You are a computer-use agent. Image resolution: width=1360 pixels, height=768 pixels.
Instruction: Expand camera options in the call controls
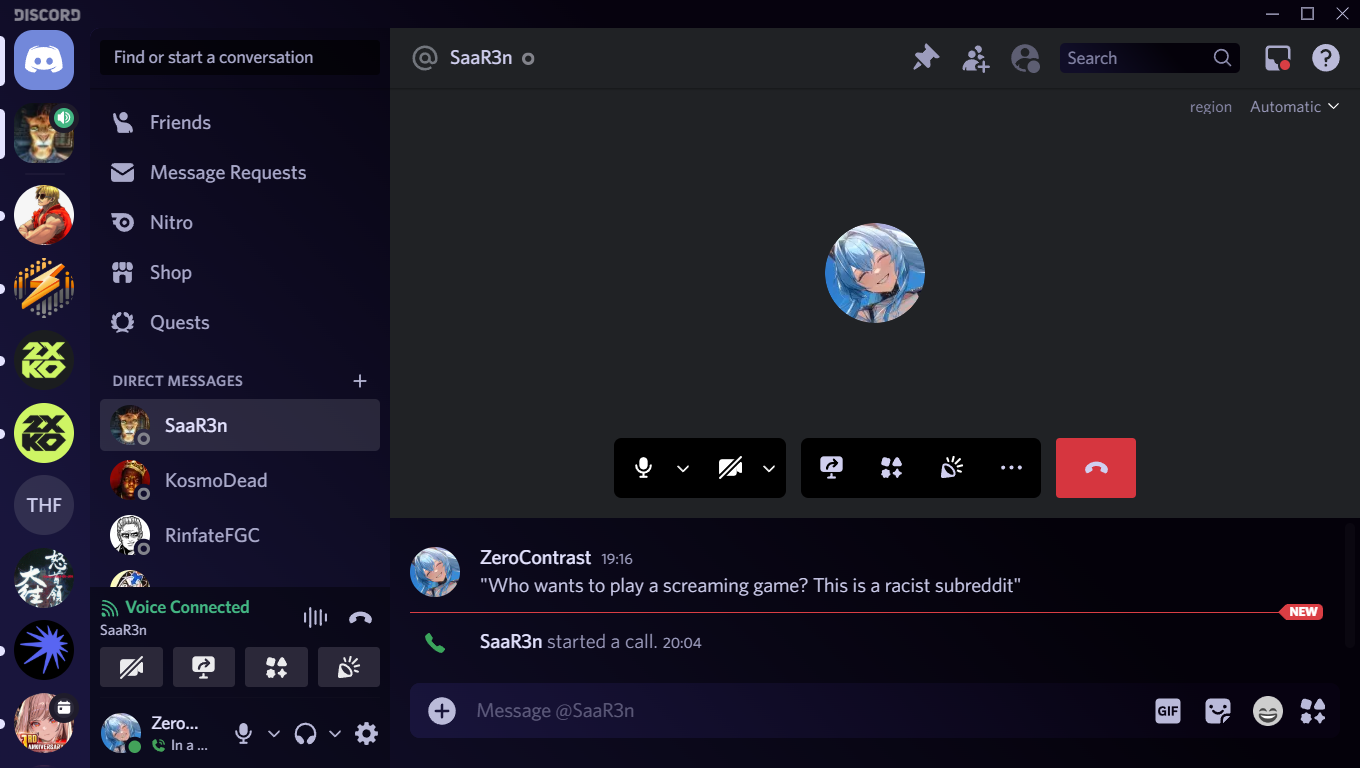(769, 468)
